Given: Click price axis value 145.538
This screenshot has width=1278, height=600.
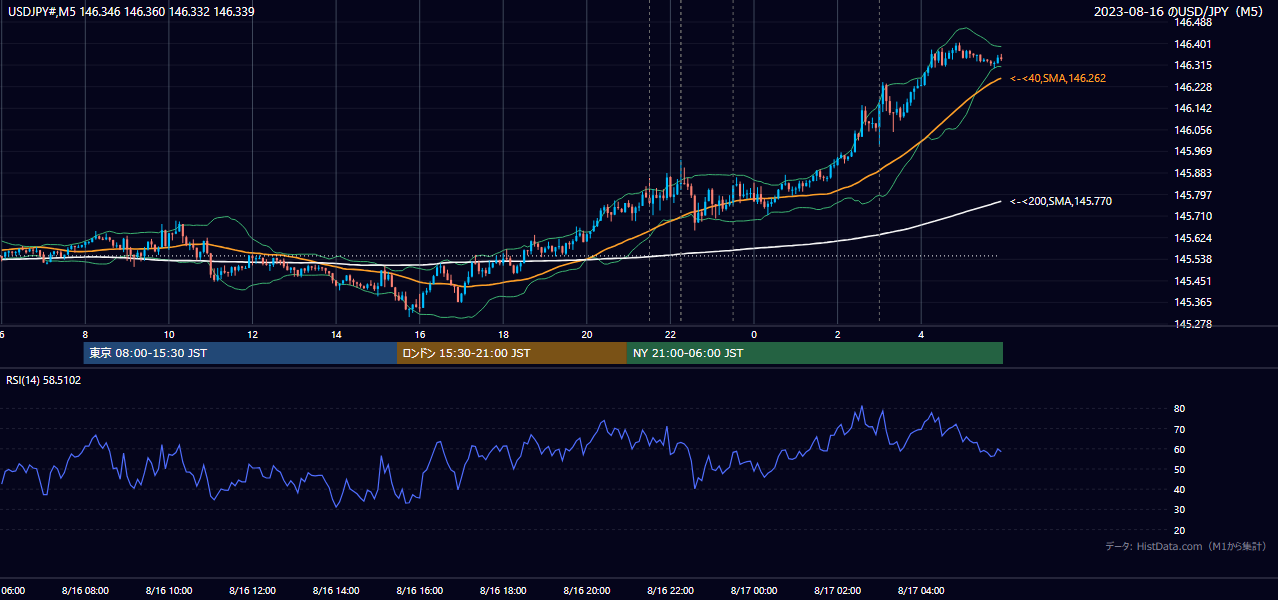Looking at the screenshot, I should click(x=1194, y=259).
